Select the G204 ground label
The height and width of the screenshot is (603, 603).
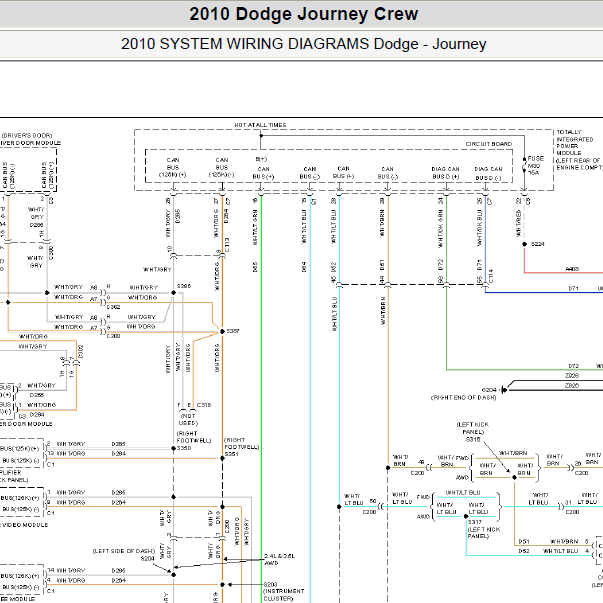pyautogui.click(x=489, y=390)
